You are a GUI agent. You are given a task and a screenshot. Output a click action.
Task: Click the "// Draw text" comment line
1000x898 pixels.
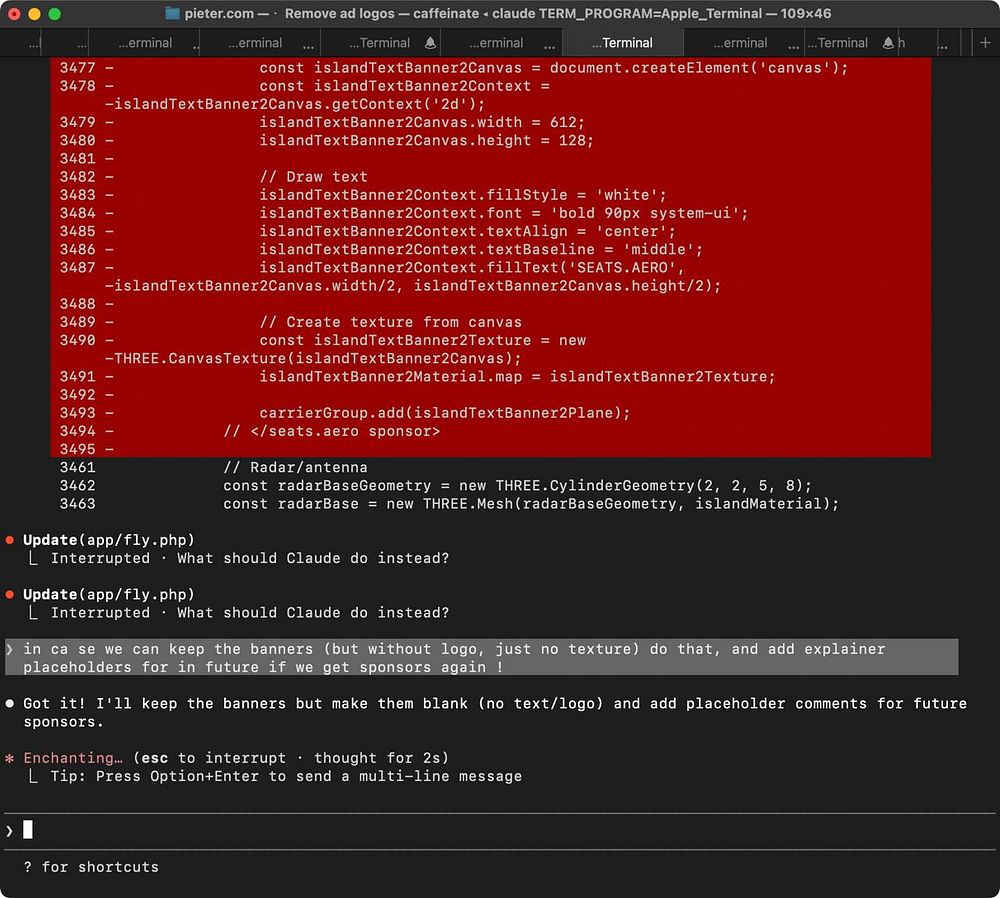pyautogui.click(x=313, y=177)
